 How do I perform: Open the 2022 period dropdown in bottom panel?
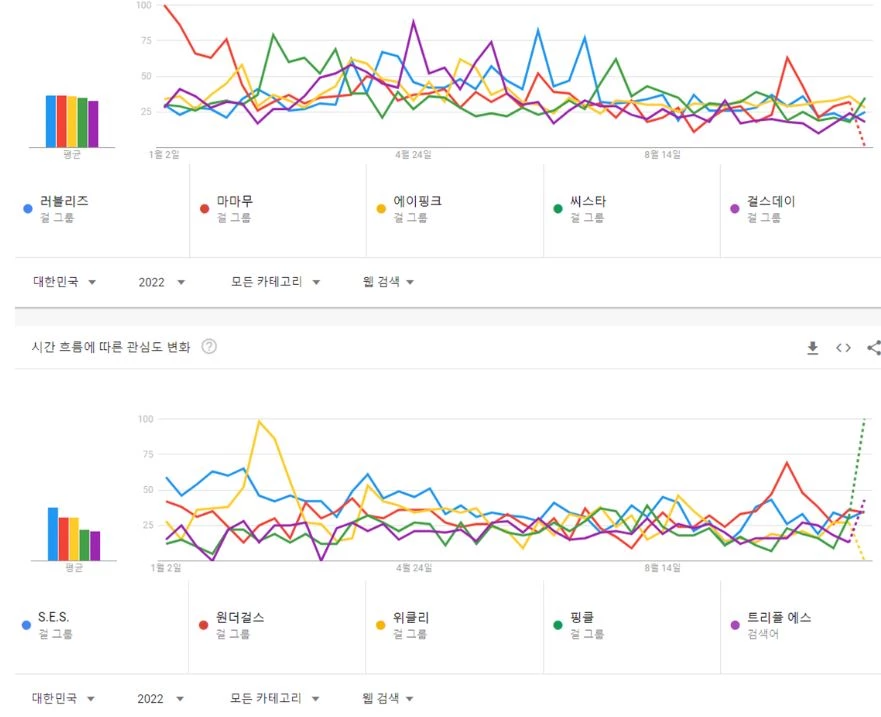[x=161, y=698]
